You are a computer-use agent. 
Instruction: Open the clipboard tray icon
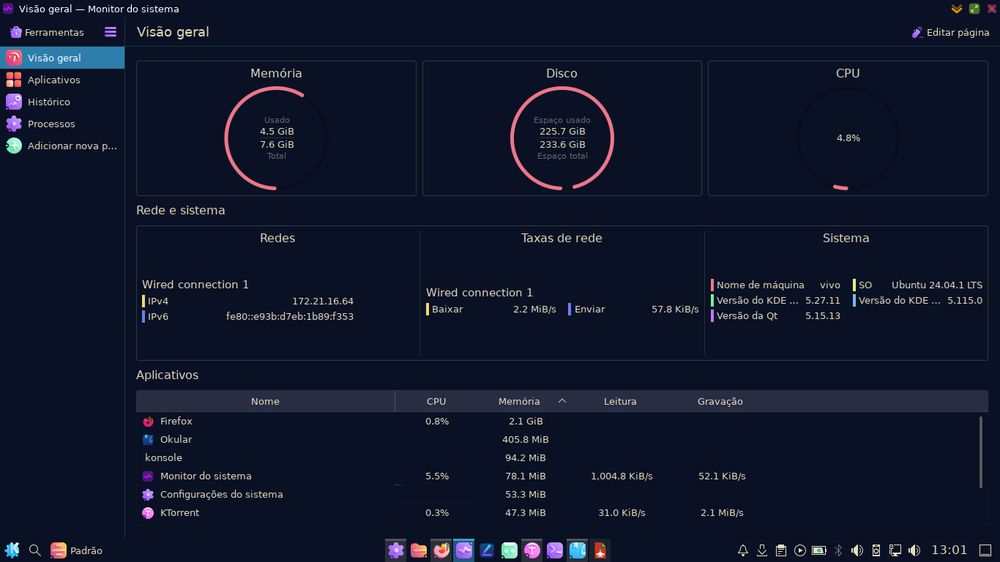point(781,550)
